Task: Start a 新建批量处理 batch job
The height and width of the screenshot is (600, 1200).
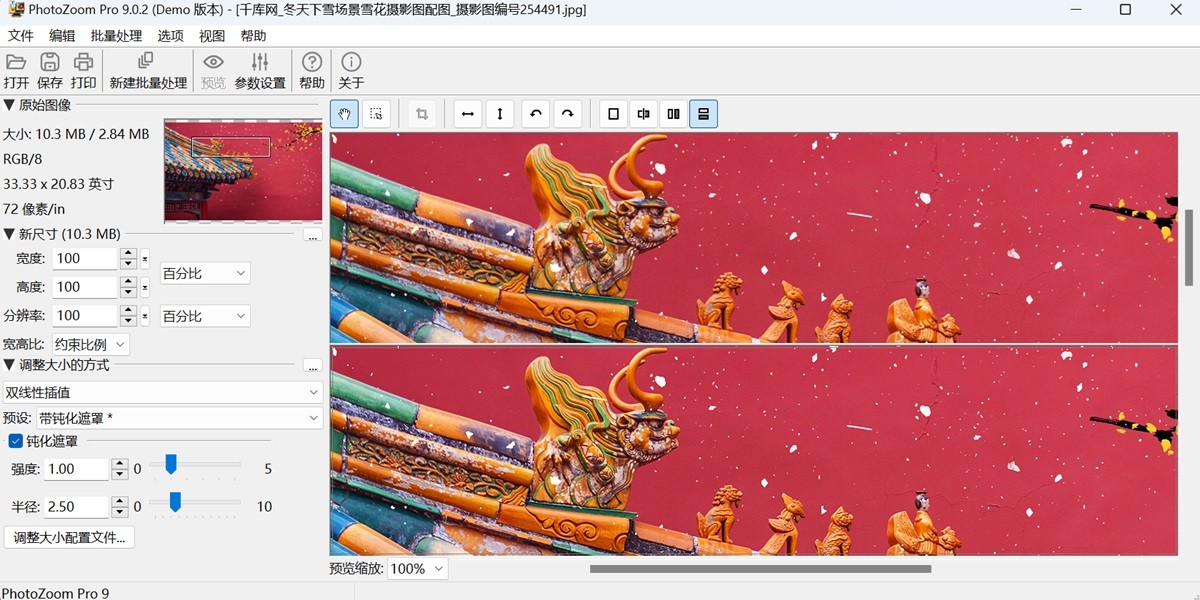Action: coord(148,70)
